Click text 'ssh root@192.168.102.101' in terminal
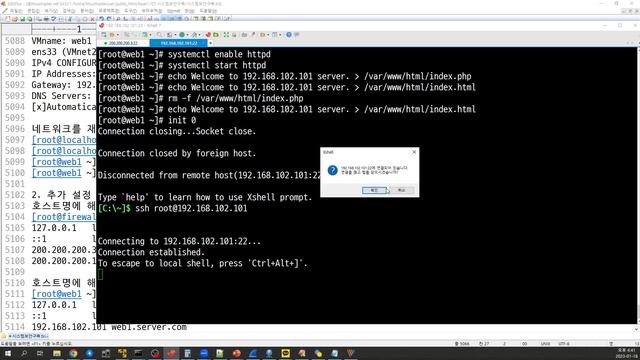 point(191,208)
